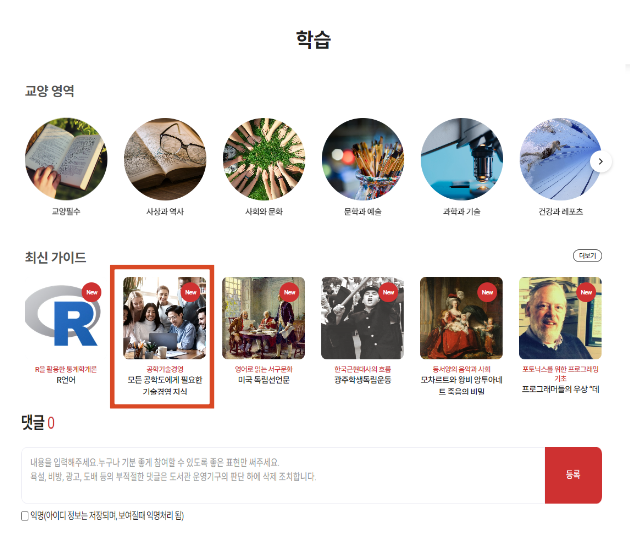The height and width of the screenshot is (550, 630).
Task: Open the 사회와 문화 circle image
Action: [264, 159]
